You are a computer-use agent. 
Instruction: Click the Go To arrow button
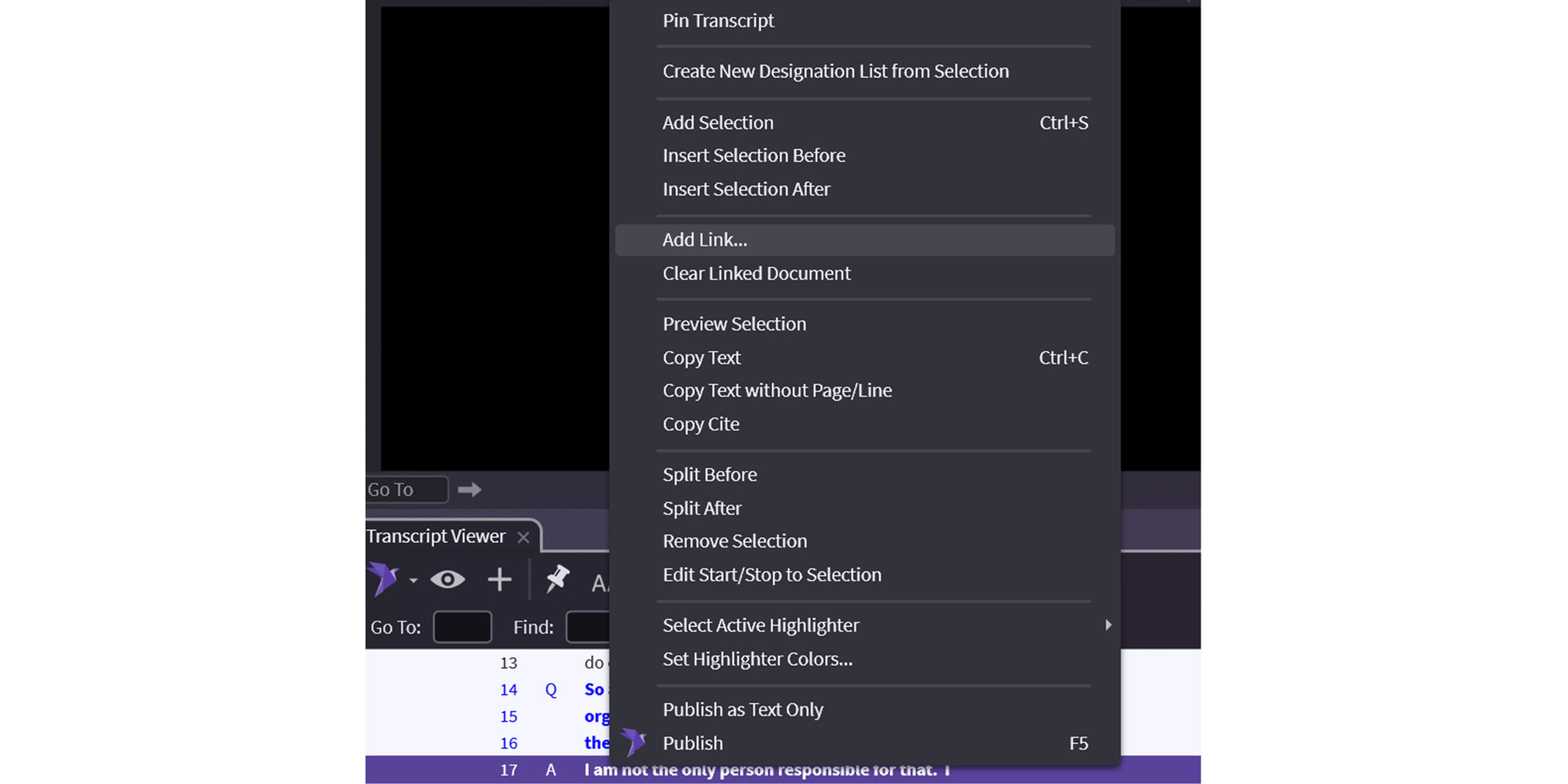pos(469,489)
